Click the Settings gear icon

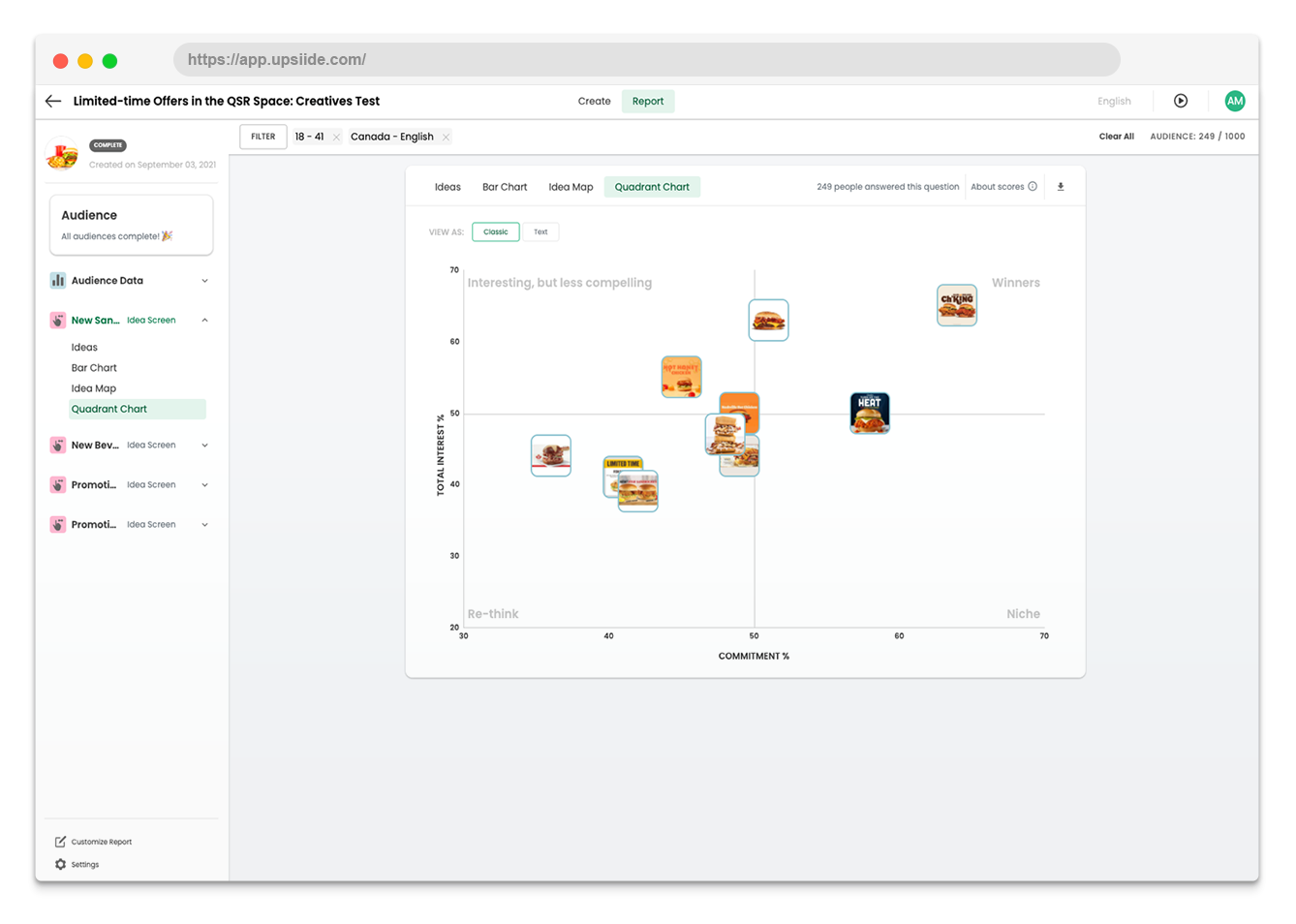pos(60,864)
